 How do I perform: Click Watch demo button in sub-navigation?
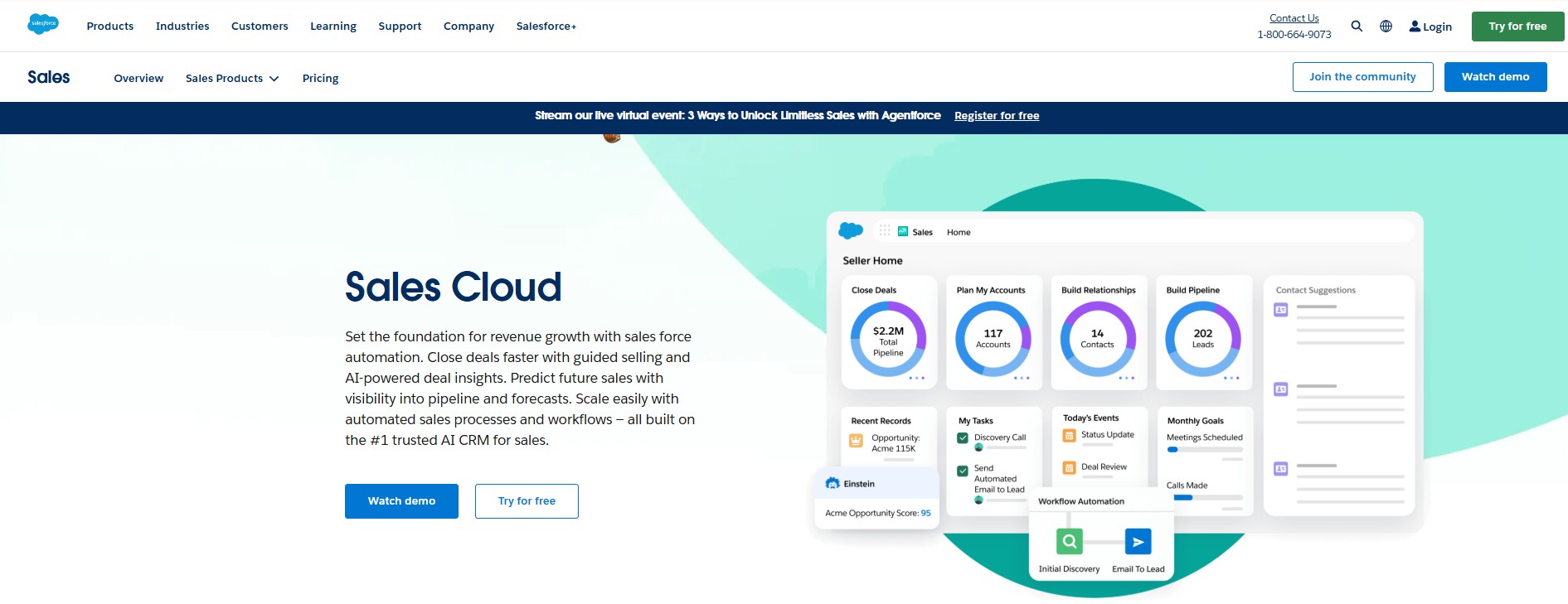click(x=1495, y=77)
